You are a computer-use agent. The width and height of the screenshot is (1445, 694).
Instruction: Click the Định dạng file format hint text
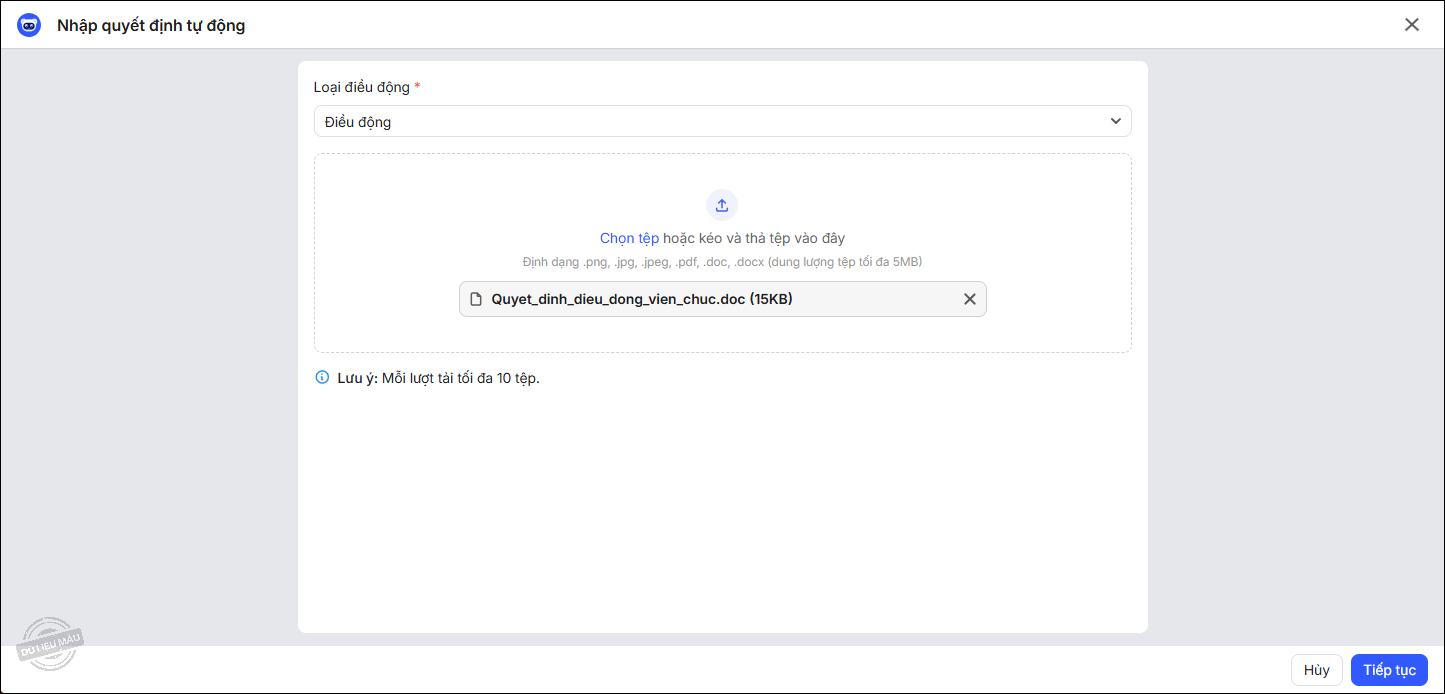pos(722,262)
